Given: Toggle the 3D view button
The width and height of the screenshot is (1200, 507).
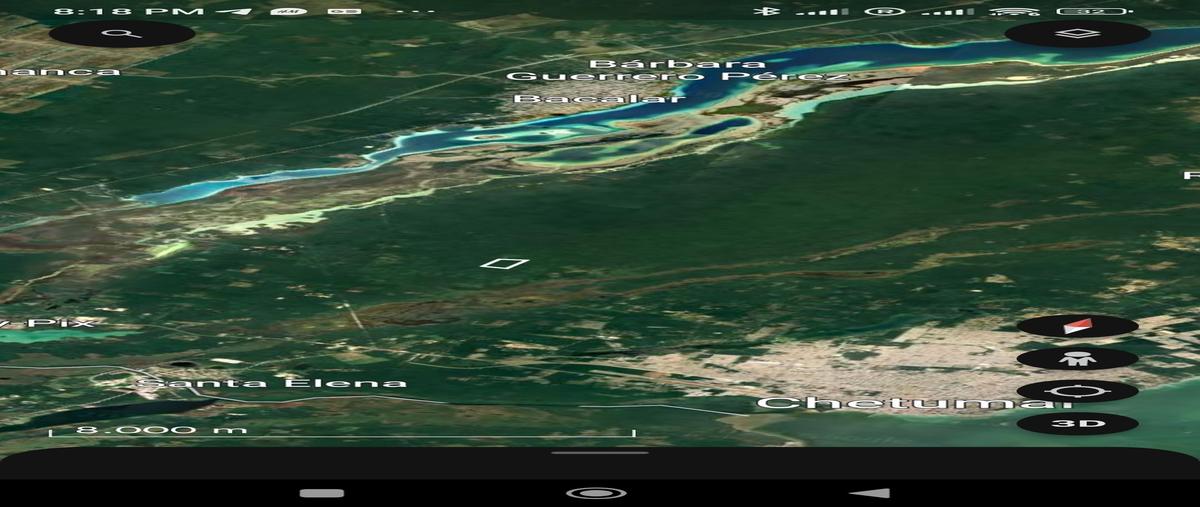Looking at the screenshot, I should click(1077, 424).
